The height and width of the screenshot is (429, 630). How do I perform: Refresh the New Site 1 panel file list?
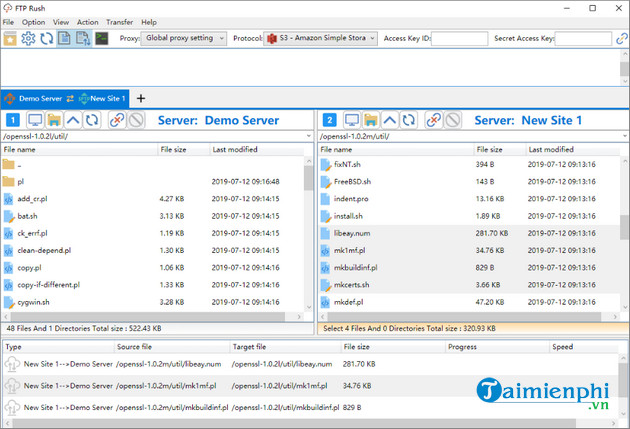click(409, 120)
